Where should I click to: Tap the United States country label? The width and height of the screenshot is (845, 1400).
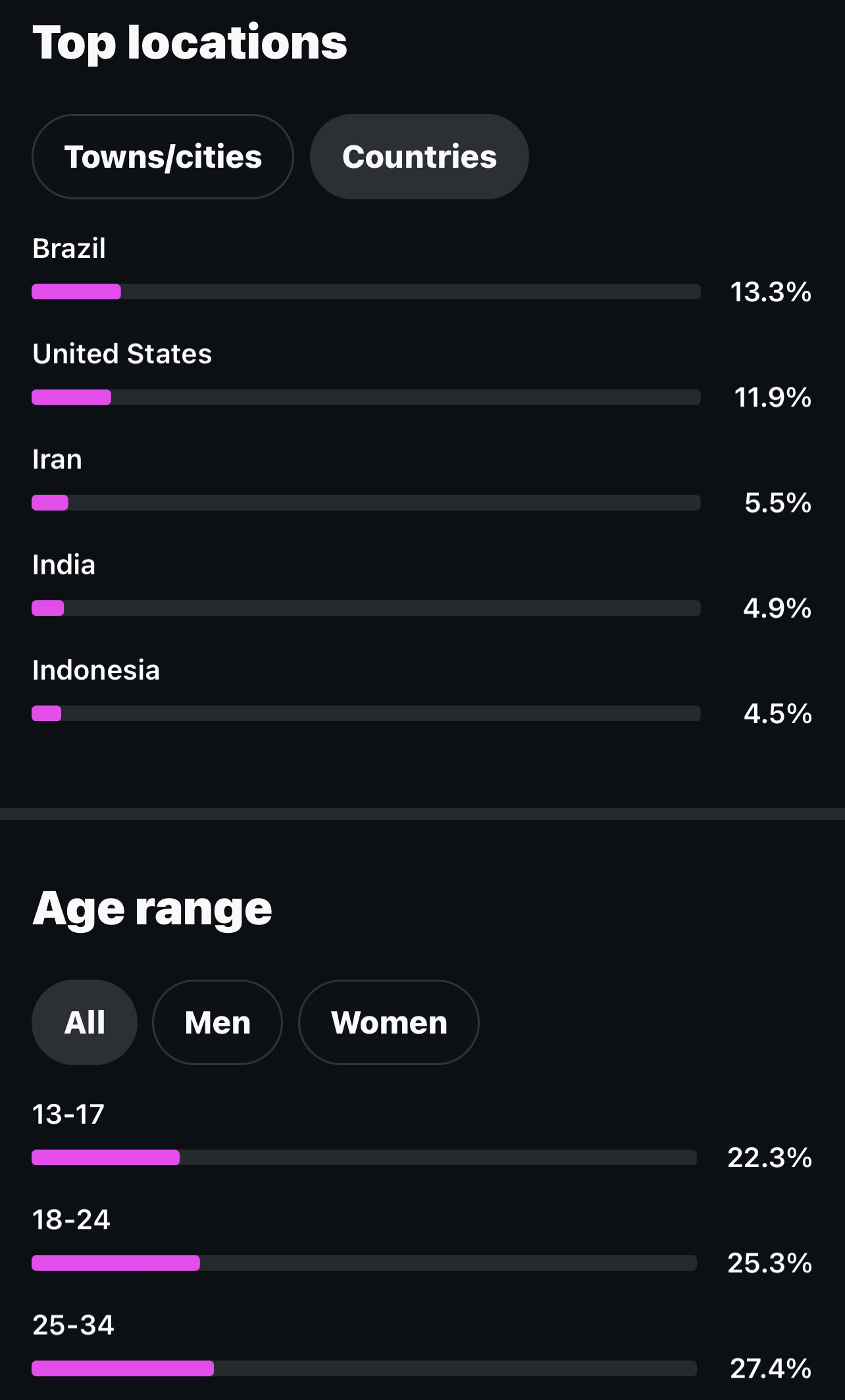(122, 354)
